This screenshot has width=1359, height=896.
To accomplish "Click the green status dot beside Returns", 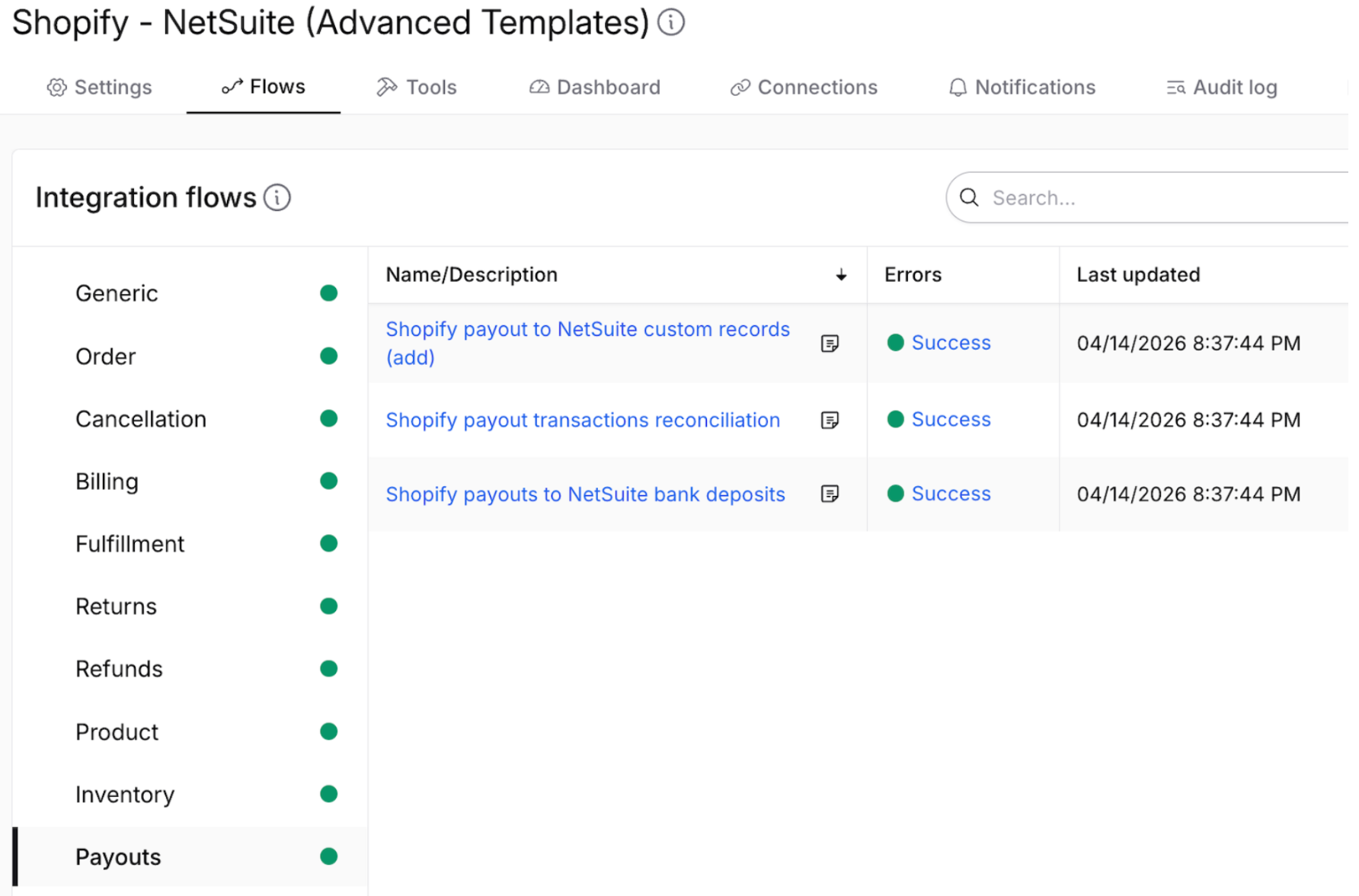I will (x=329, y=606).
